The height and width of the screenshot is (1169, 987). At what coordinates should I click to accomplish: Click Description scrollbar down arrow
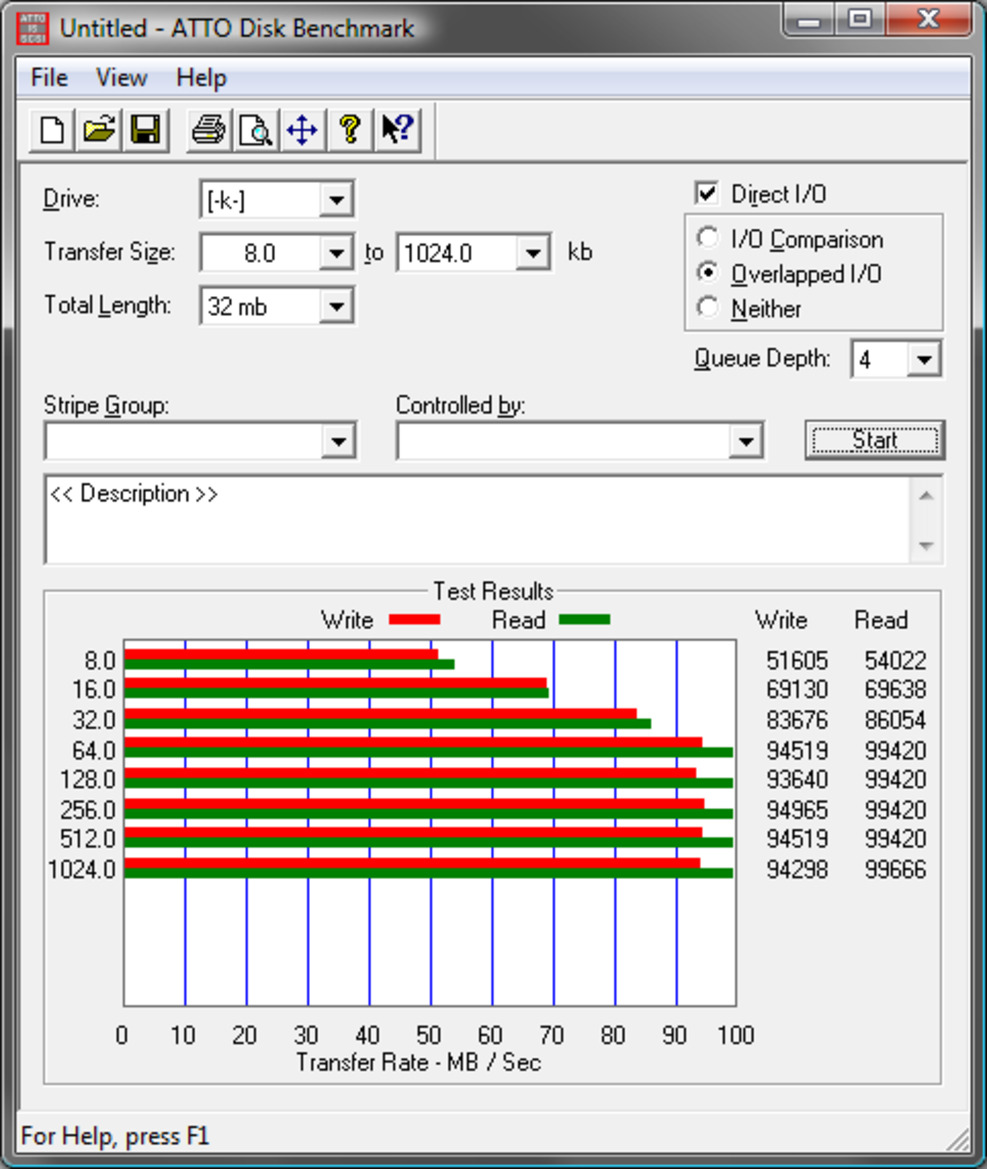927,546
